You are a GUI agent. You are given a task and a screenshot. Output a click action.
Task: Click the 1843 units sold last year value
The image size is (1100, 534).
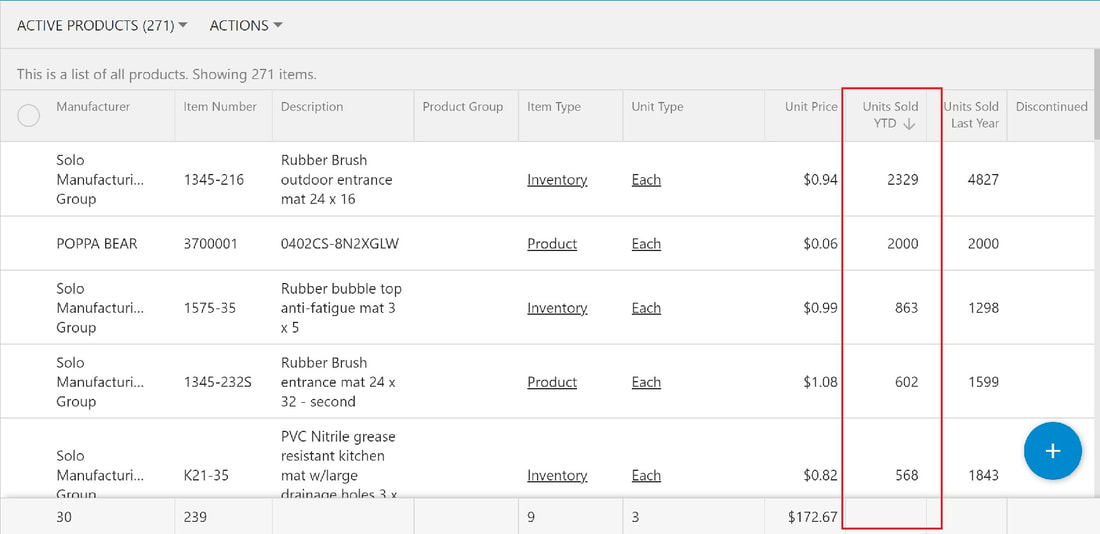pyautogui.click(x=983, y=475)
